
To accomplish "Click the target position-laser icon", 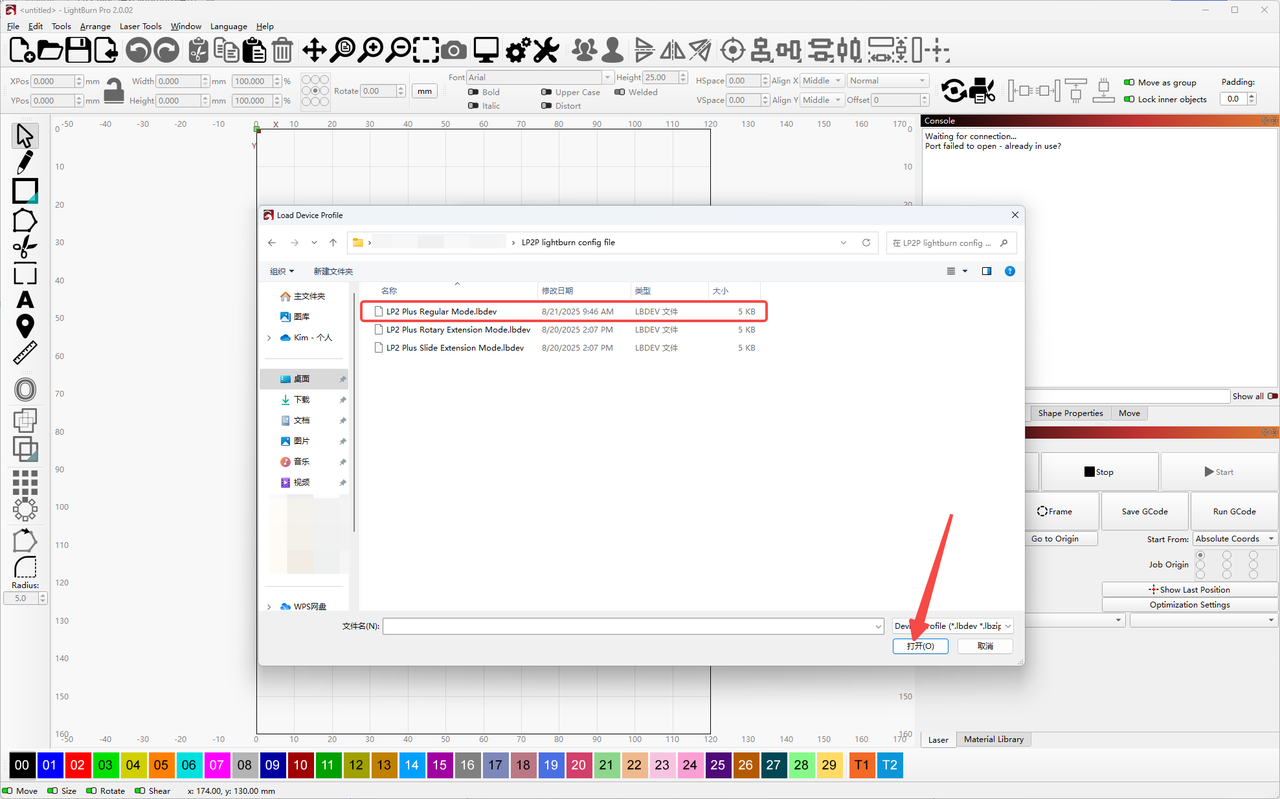I will (x=733, y=49).
